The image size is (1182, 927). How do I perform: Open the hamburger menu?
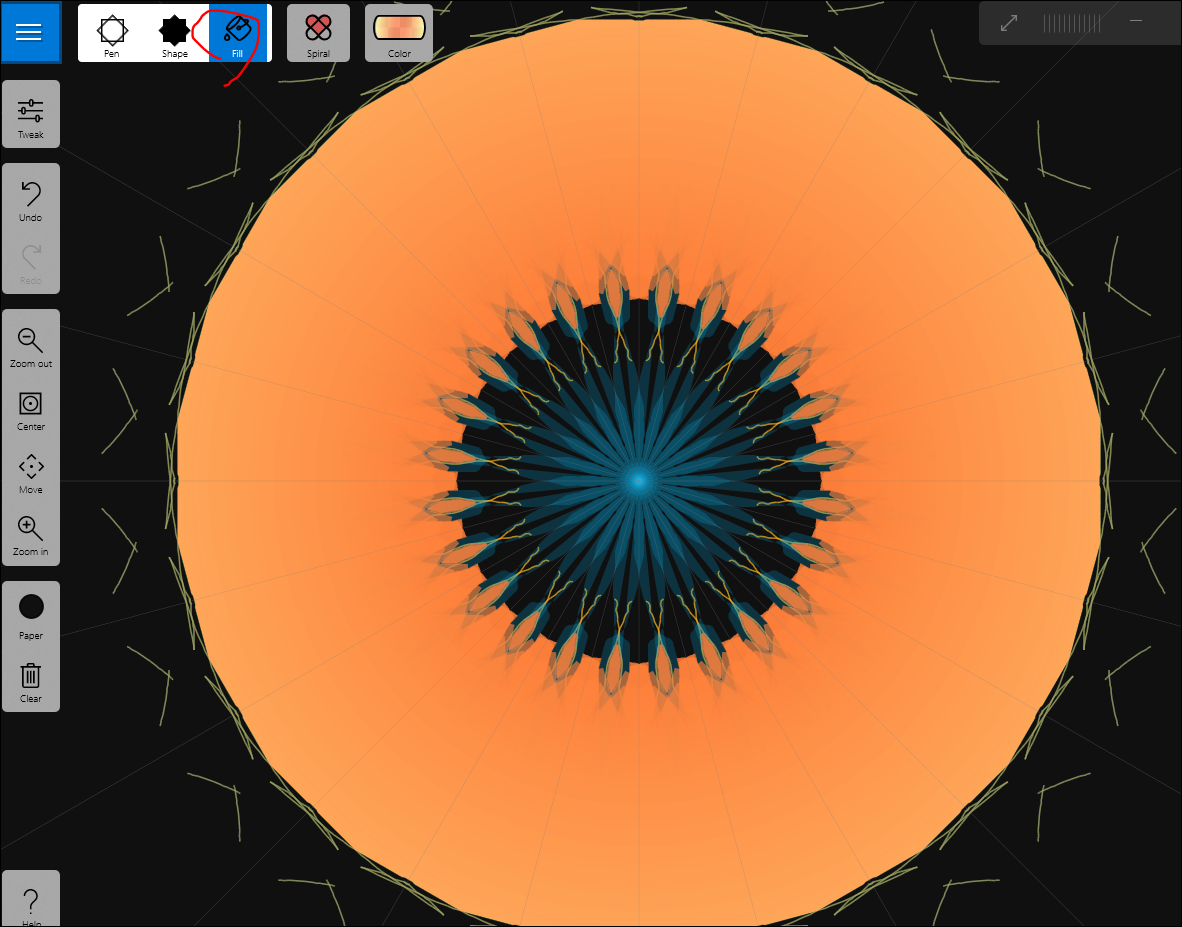click(30, 32)
